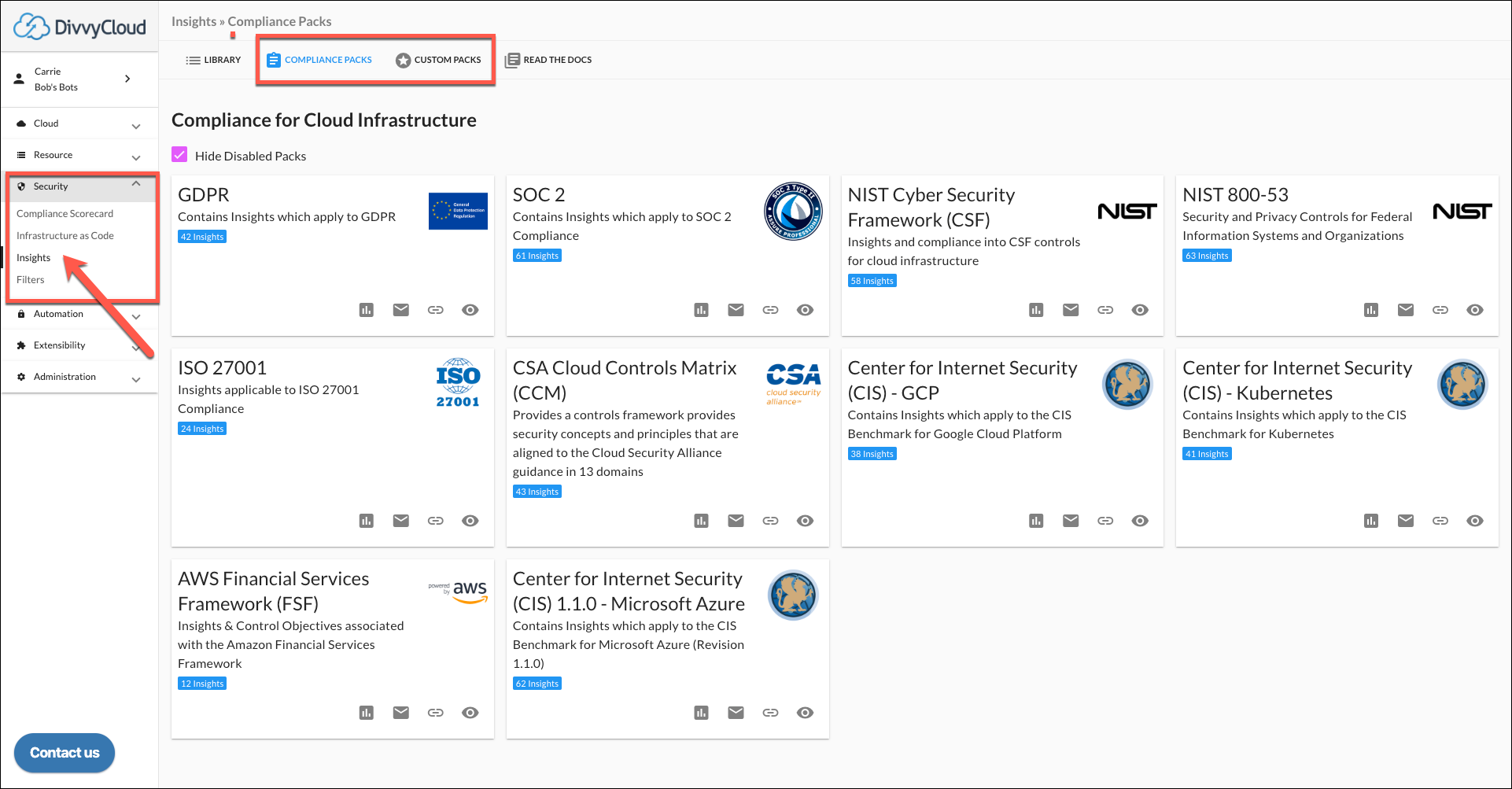The height and width of the screenshot is (789, 1512).
Task: Toggle CIS Azure pack visibility eye
Action: click(x=806, y=713)
